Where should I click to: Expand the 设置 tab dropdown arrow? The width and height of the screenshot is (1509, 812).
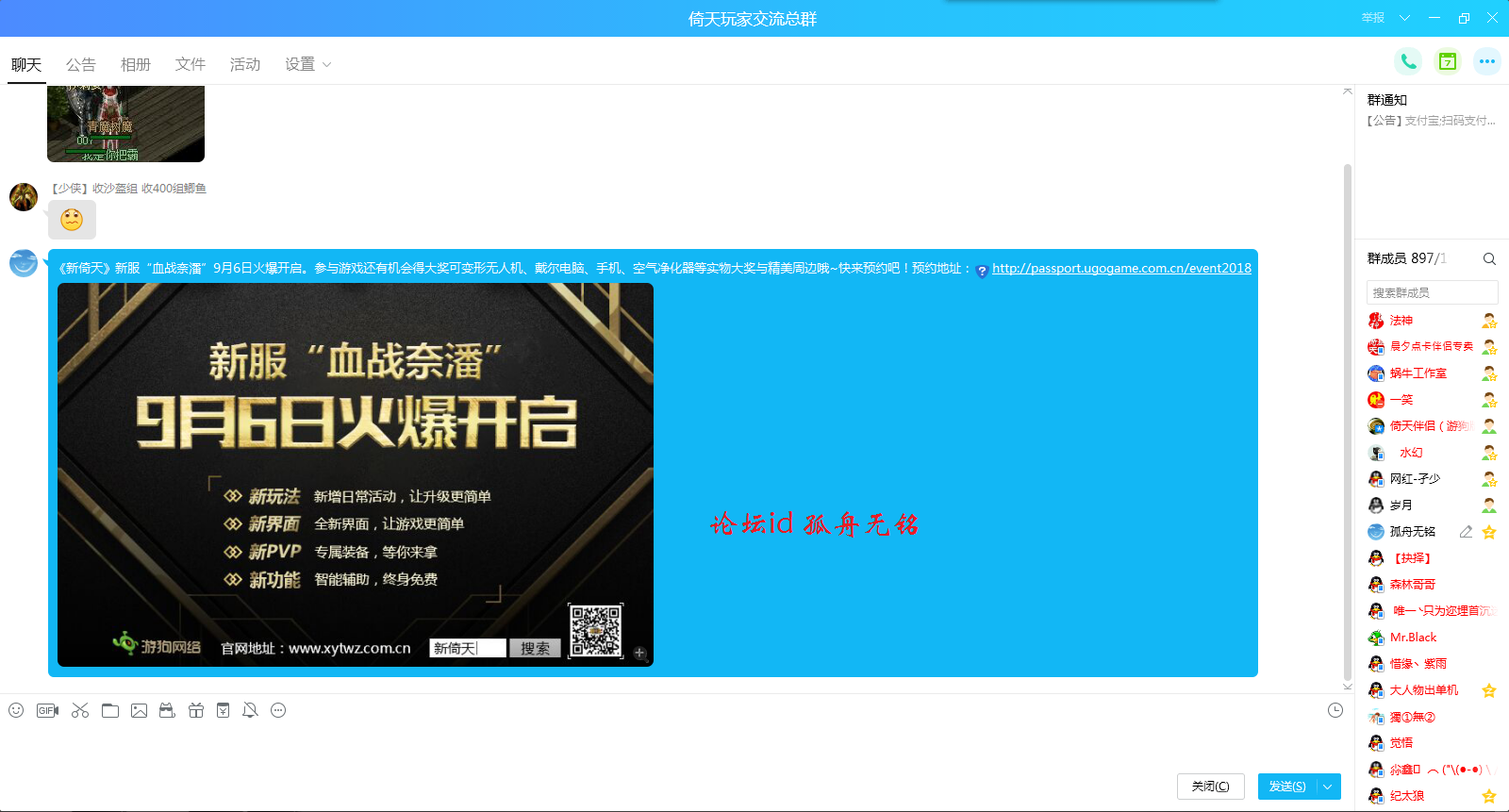(327, 65)
